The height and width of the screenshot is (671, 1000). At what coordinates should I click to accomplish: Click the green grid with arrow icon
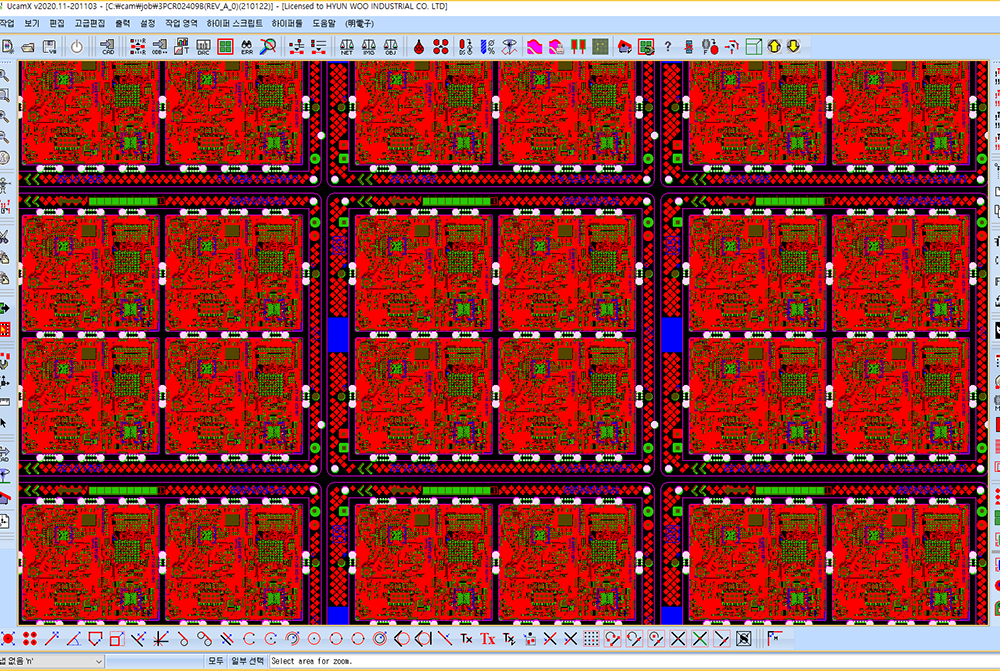coord(646,47)
